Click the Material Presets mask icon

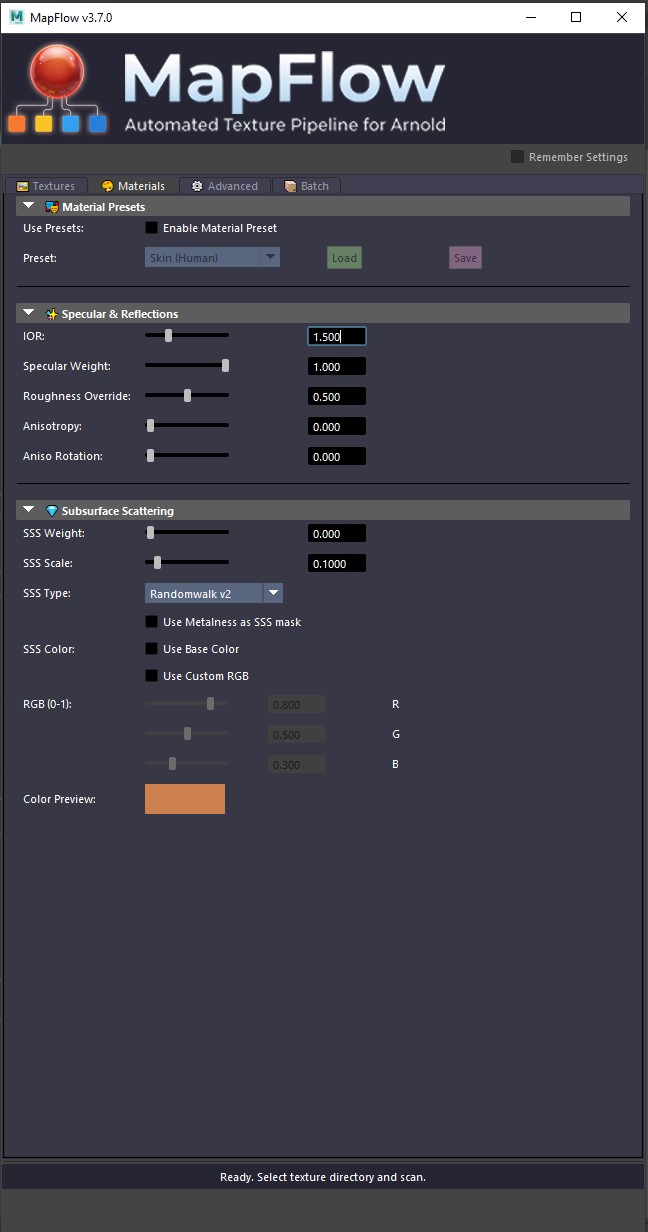pyautogui.click(x=52, y=207)
